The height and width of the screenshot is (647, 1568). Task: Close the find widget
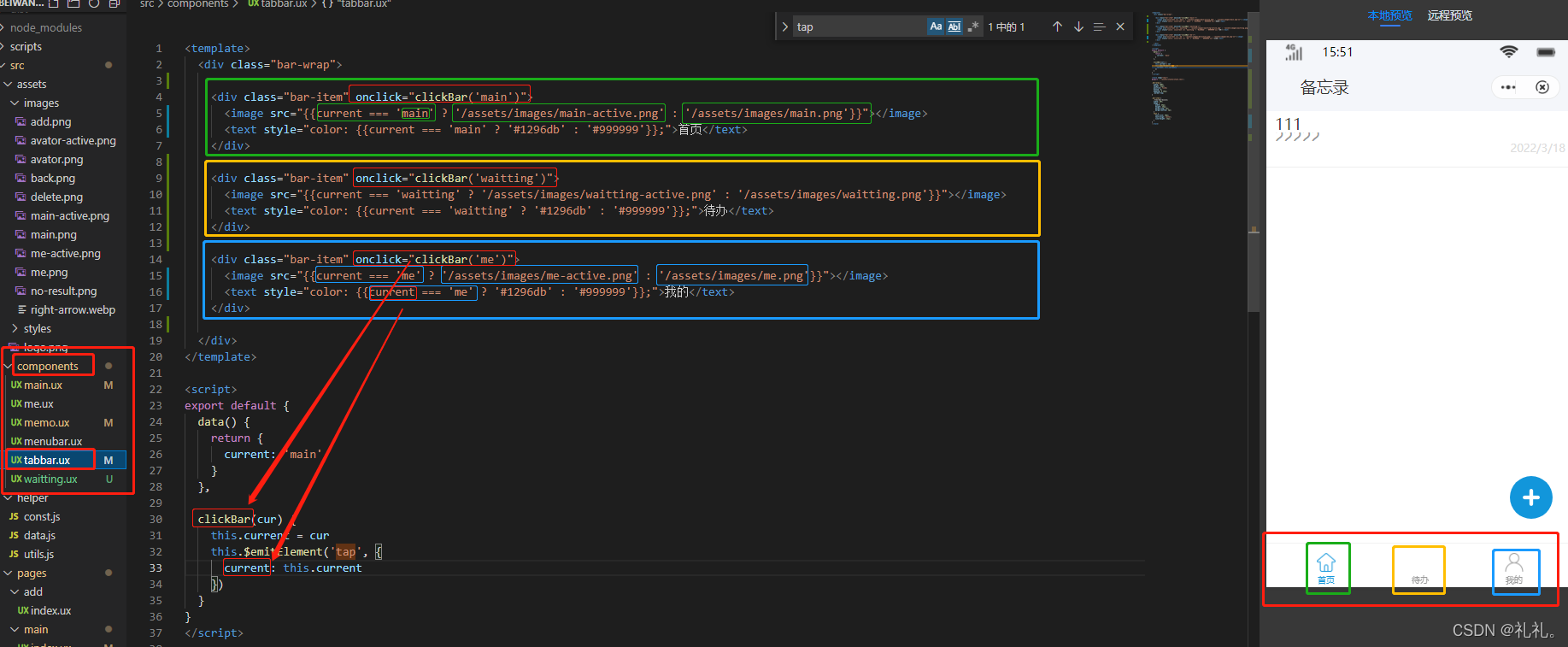pyautogui.click(x=1120, y=26)
